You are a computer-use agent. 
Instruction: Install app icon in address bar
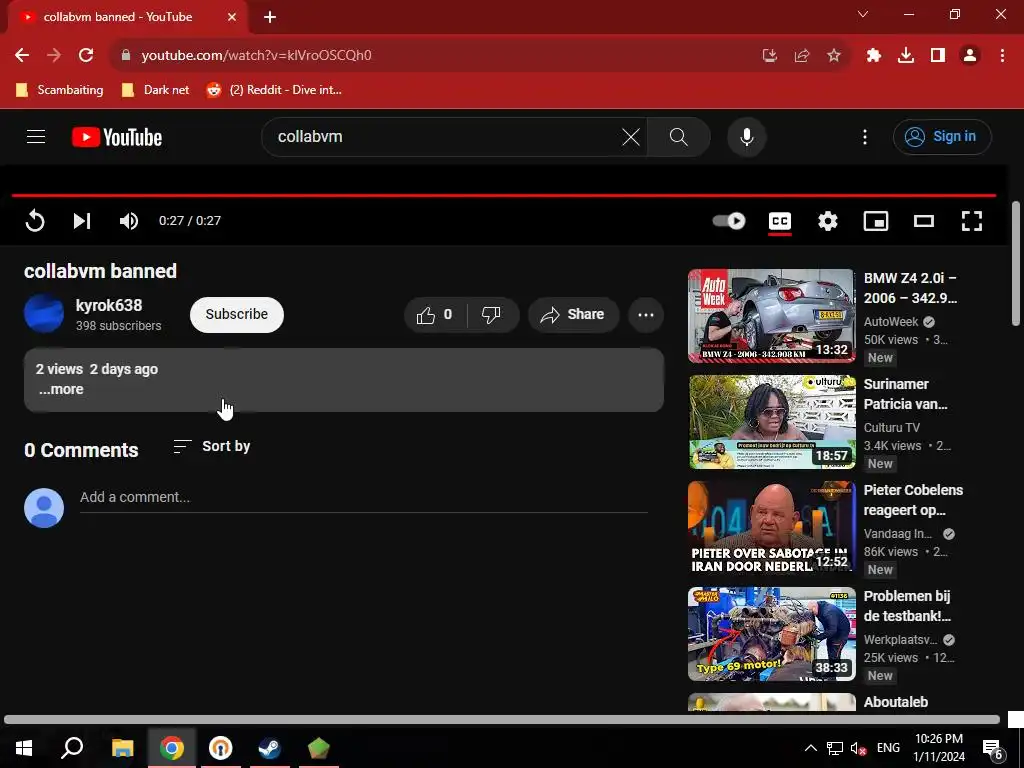pyautogui.click(x=770, y=56)
